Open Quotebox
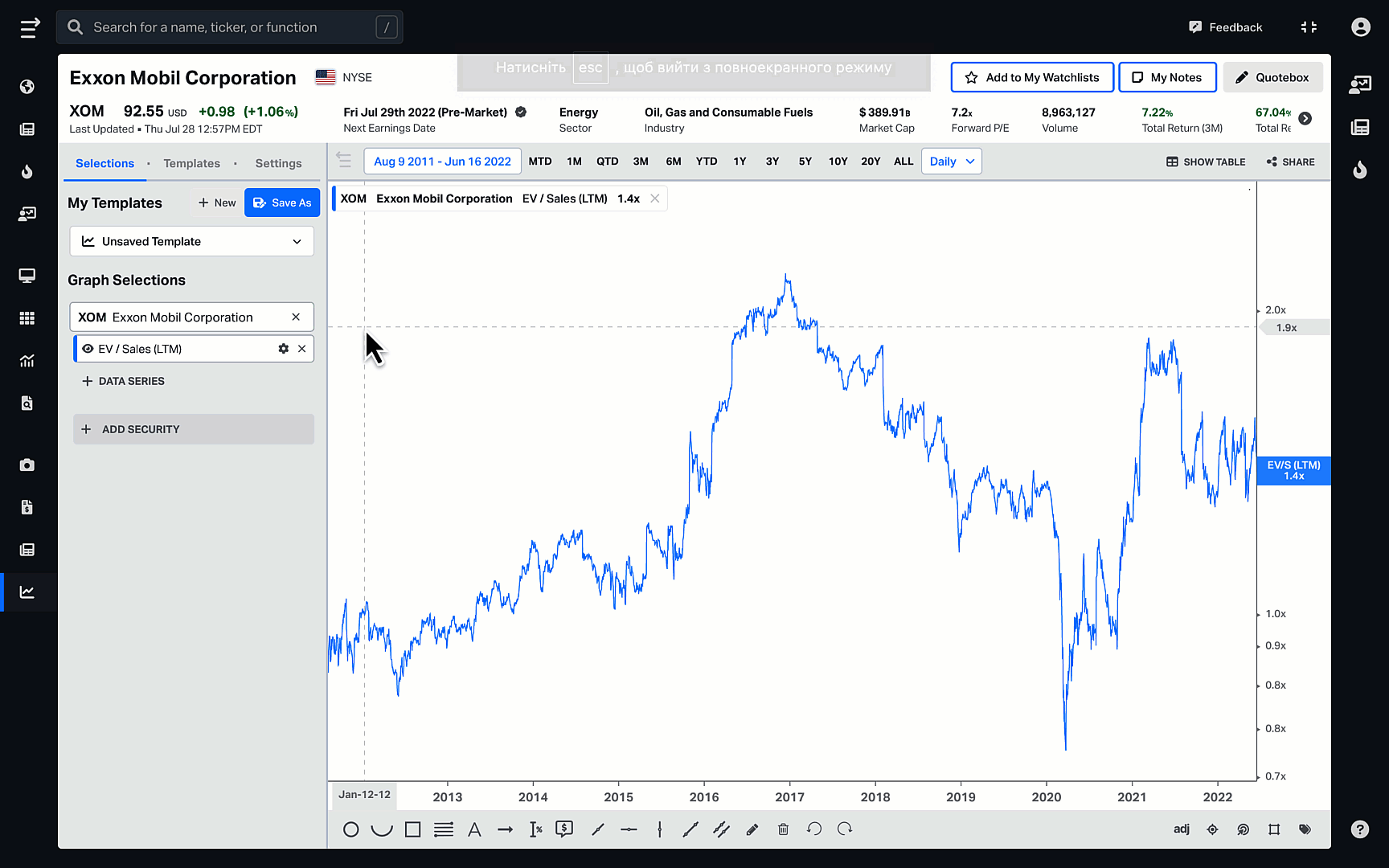 tap(1272, 77)
